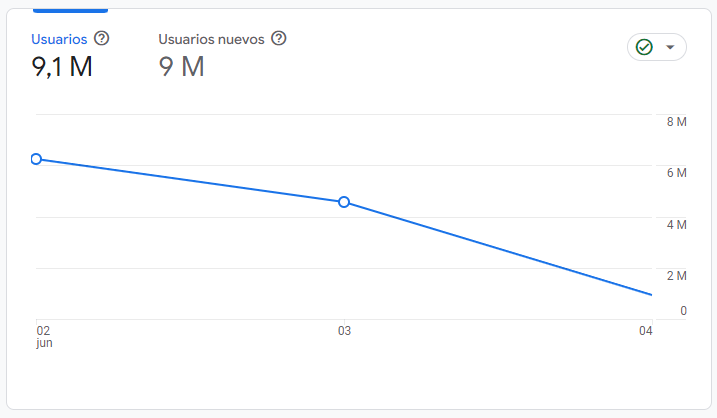
Task: Click the green checkmark data quality icon
Action: [645, 47]
